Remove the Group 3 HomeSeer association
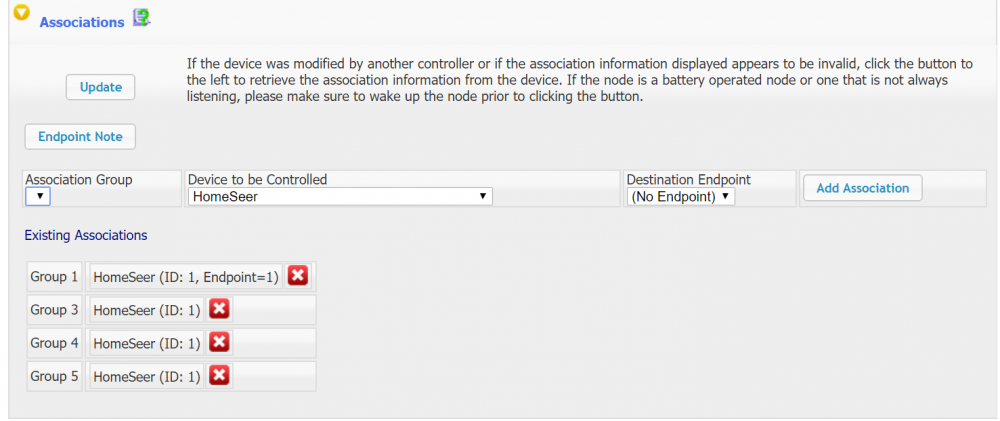 click(220, 309)
